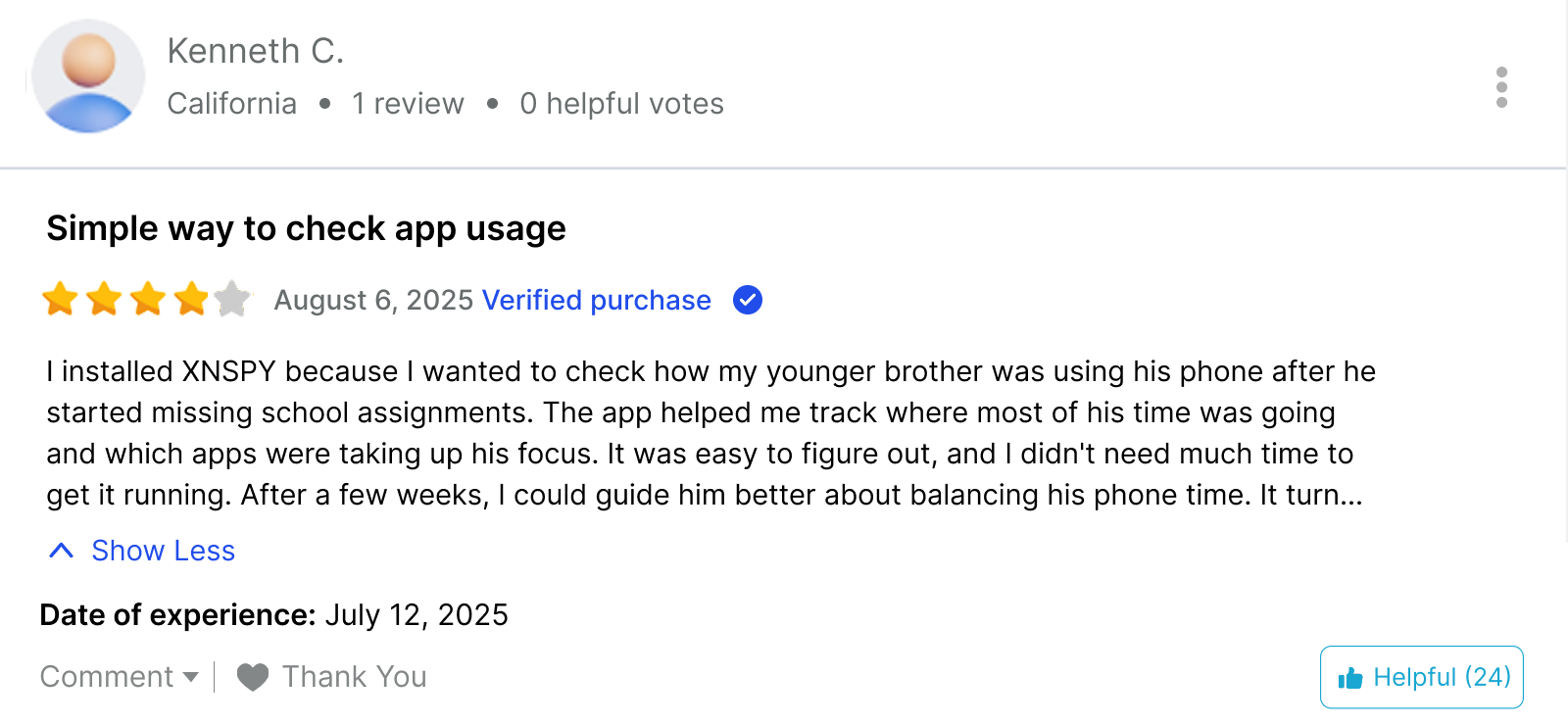Mark review as Helpful (24)
This screenshot has width=1568, height=724.
1422,677
